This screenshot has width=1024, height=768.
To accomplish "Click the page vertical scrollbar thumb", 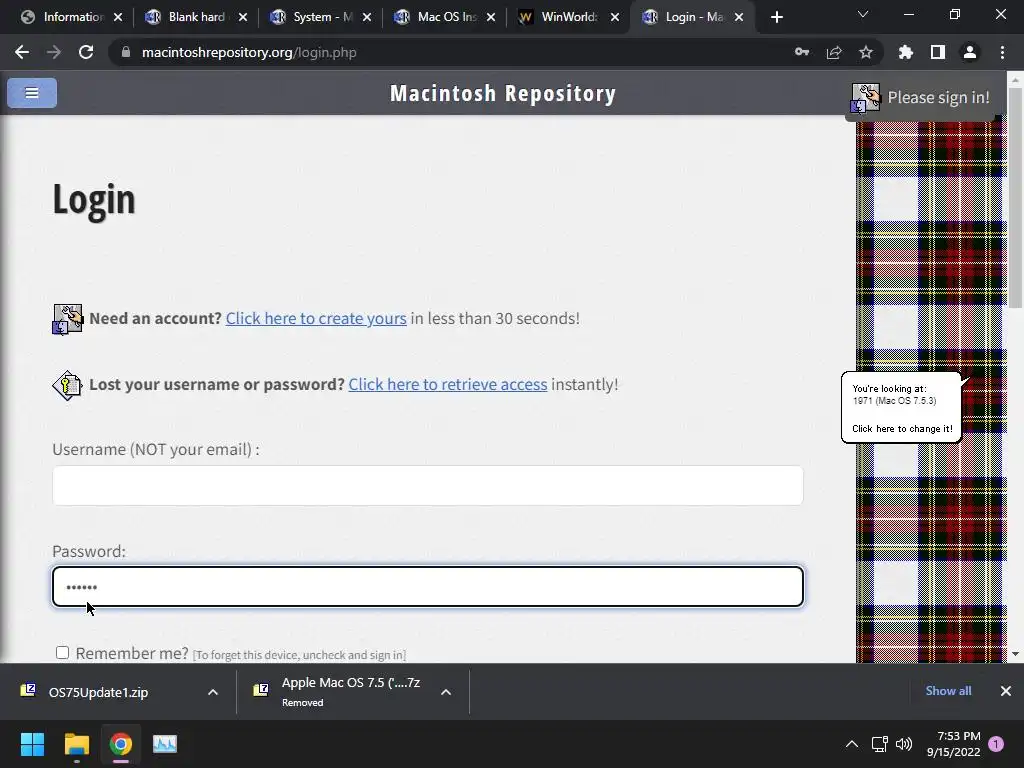I will click(x=1015, y=196).
